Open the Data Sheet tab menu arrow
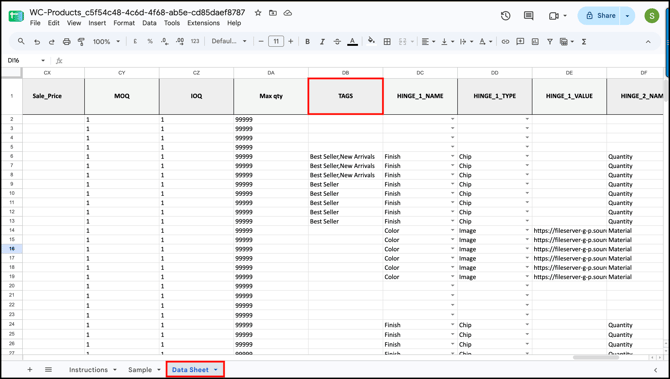 pos(216,370)
